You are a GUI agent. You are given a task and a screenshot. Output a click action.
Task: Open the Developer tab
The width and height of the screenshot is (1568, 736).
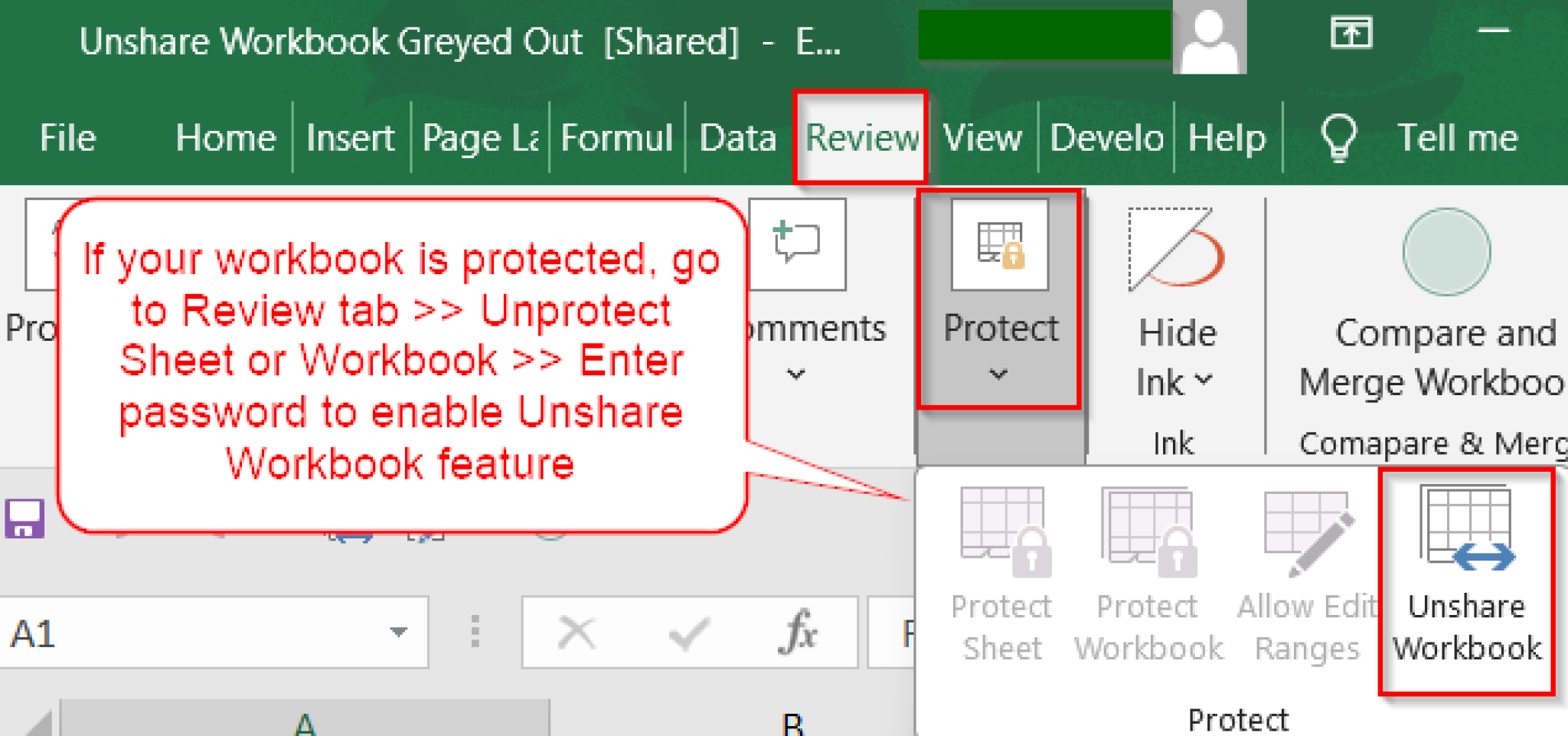[1106, 139]
